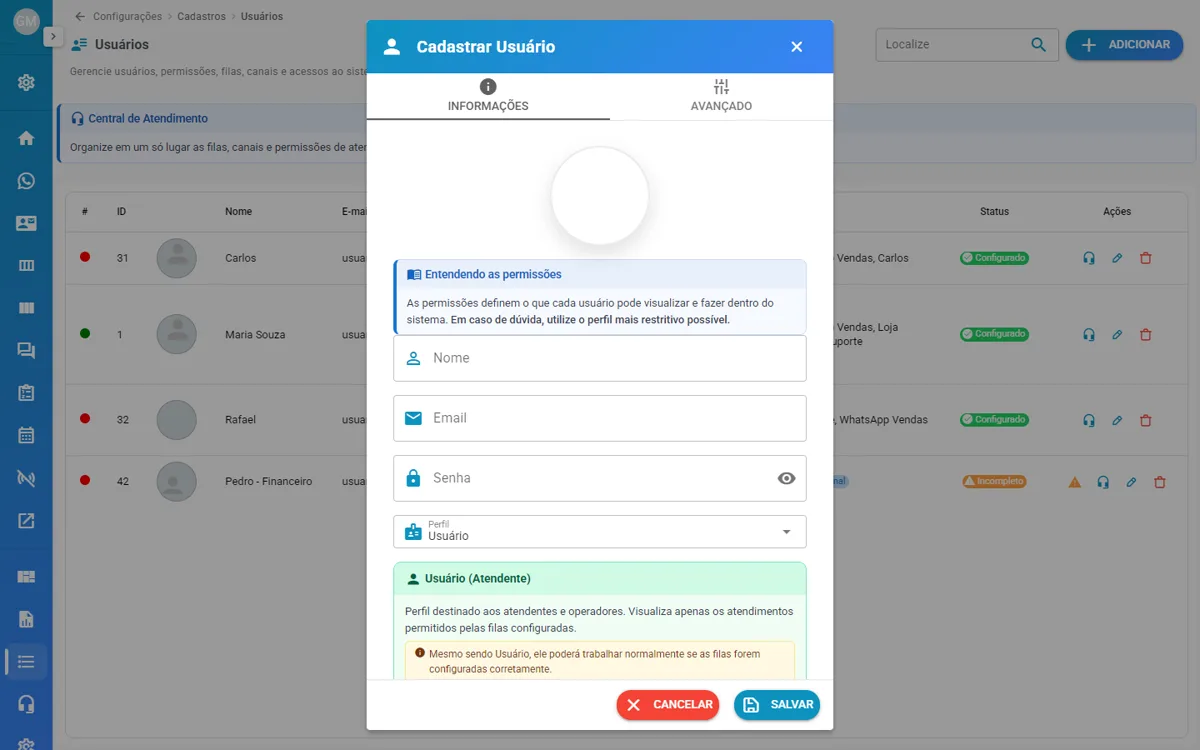Open contact card icon in sidebar
Viewport: 1200px width, 750px height.
pos(26,223)
